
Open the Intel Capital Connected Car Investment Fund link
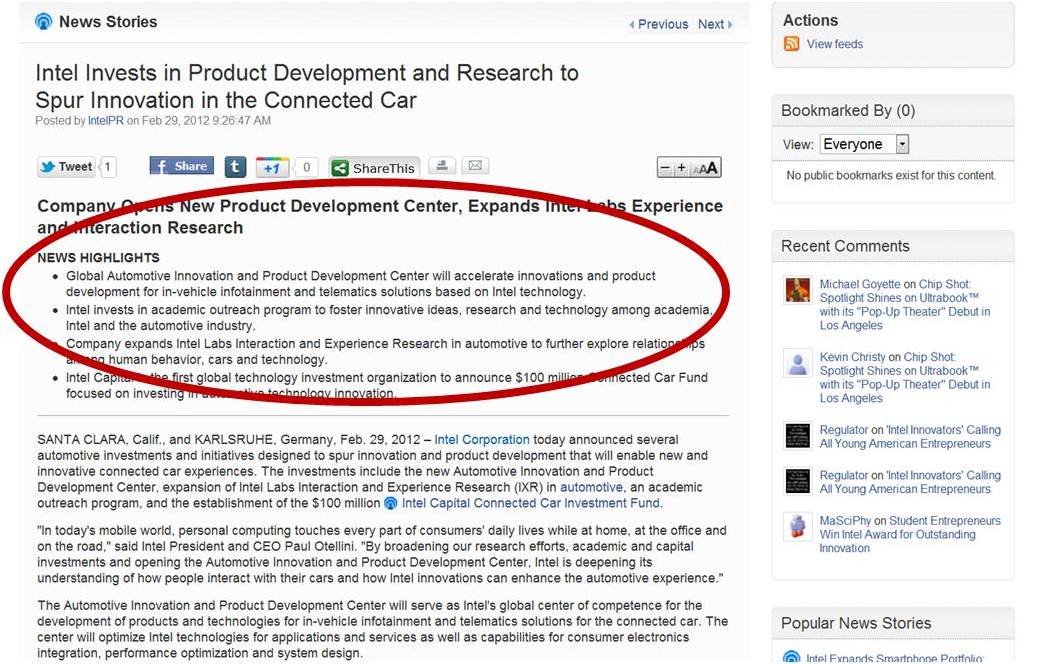point(531,503)
